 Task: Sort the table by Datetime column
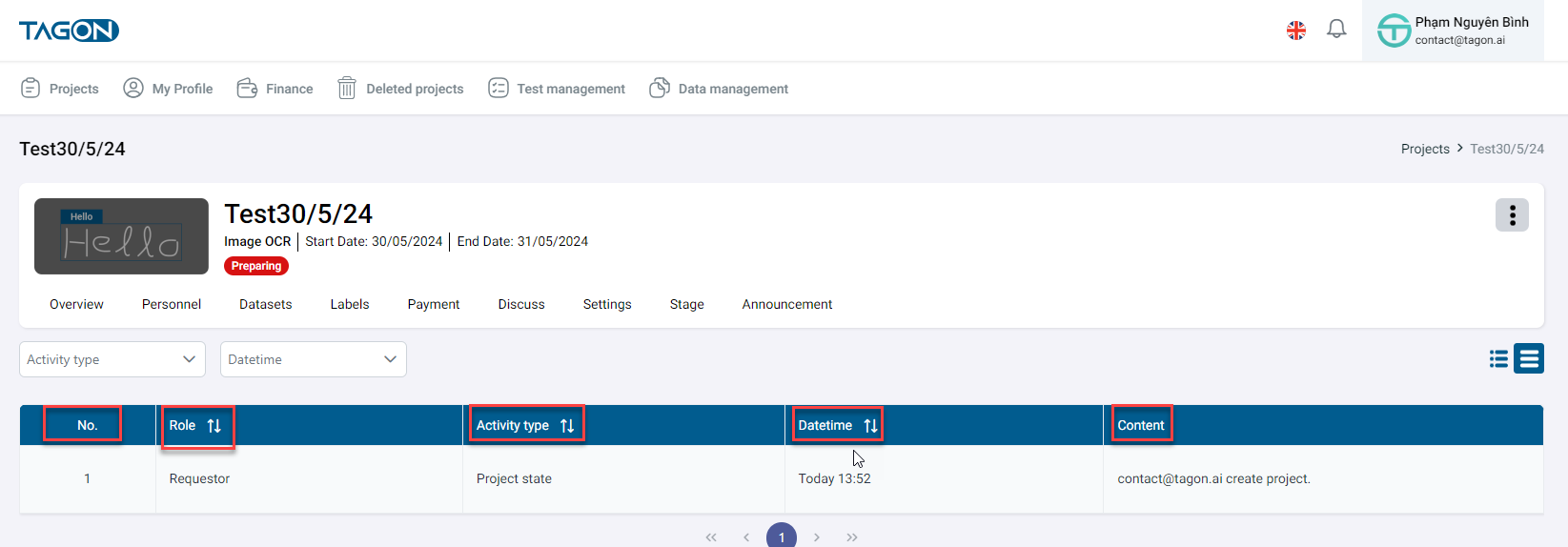(x=870, y=426)
